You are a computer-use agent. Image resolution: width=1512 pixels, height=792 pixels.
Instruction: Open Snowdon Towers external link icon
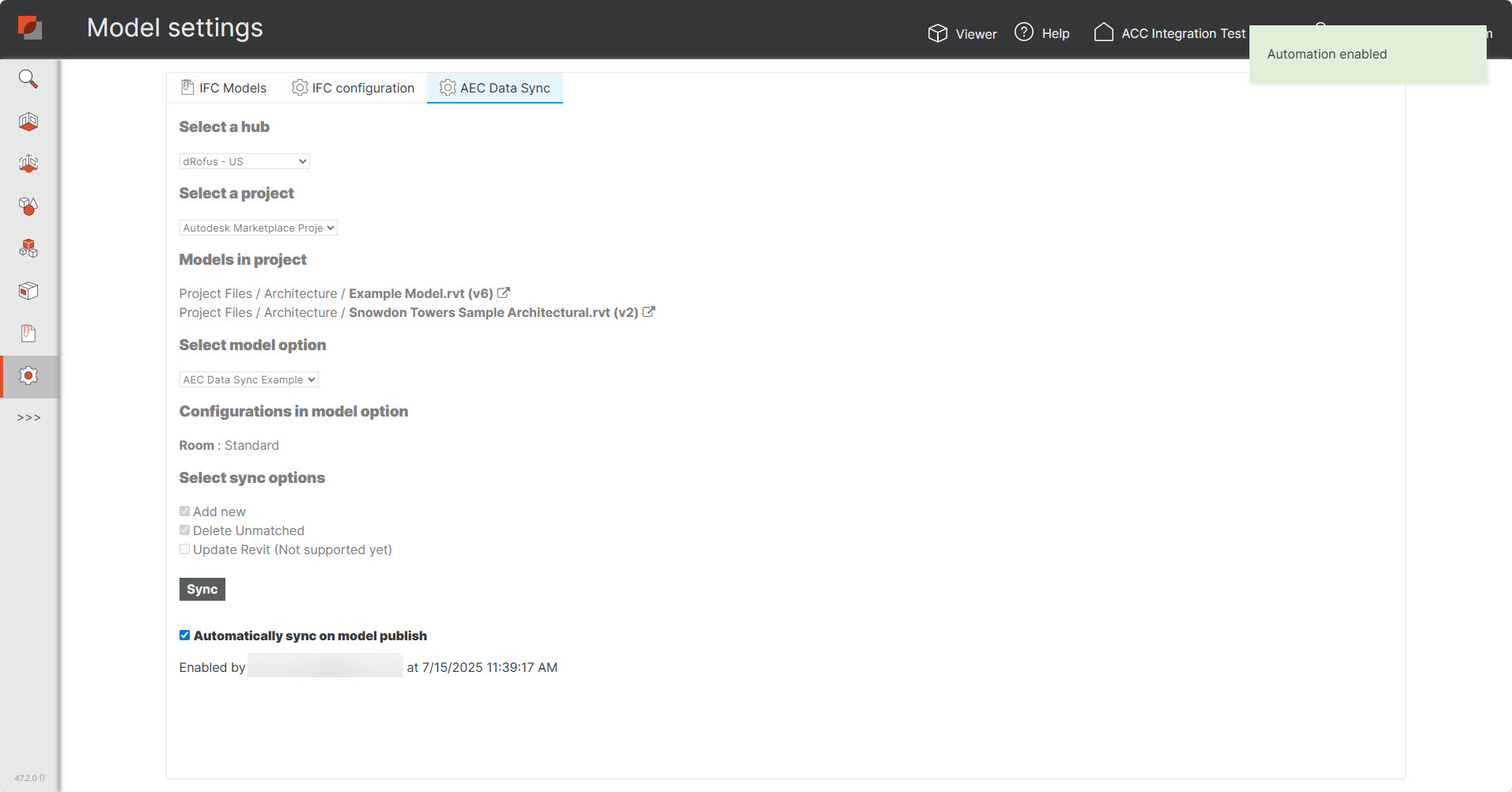[649, 312]
